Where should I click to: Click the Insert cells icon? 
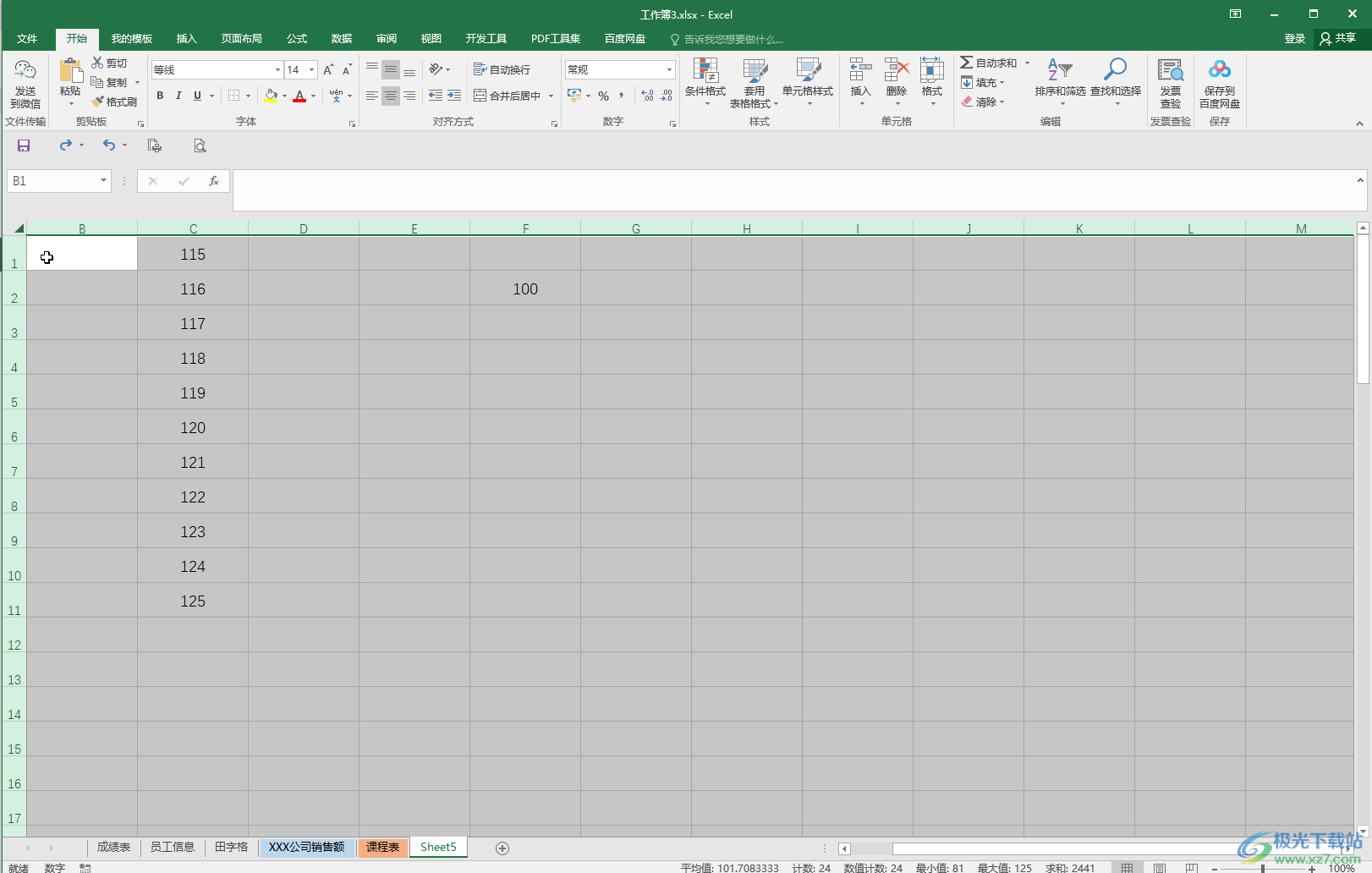[x=860, y=70]
